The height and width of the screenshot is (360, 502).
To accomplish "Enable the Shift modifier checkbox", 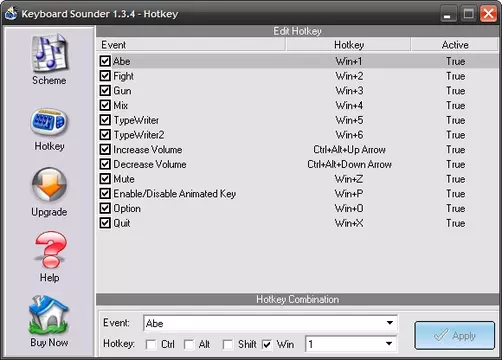I will pyautogui.click(x=228, y=344).
